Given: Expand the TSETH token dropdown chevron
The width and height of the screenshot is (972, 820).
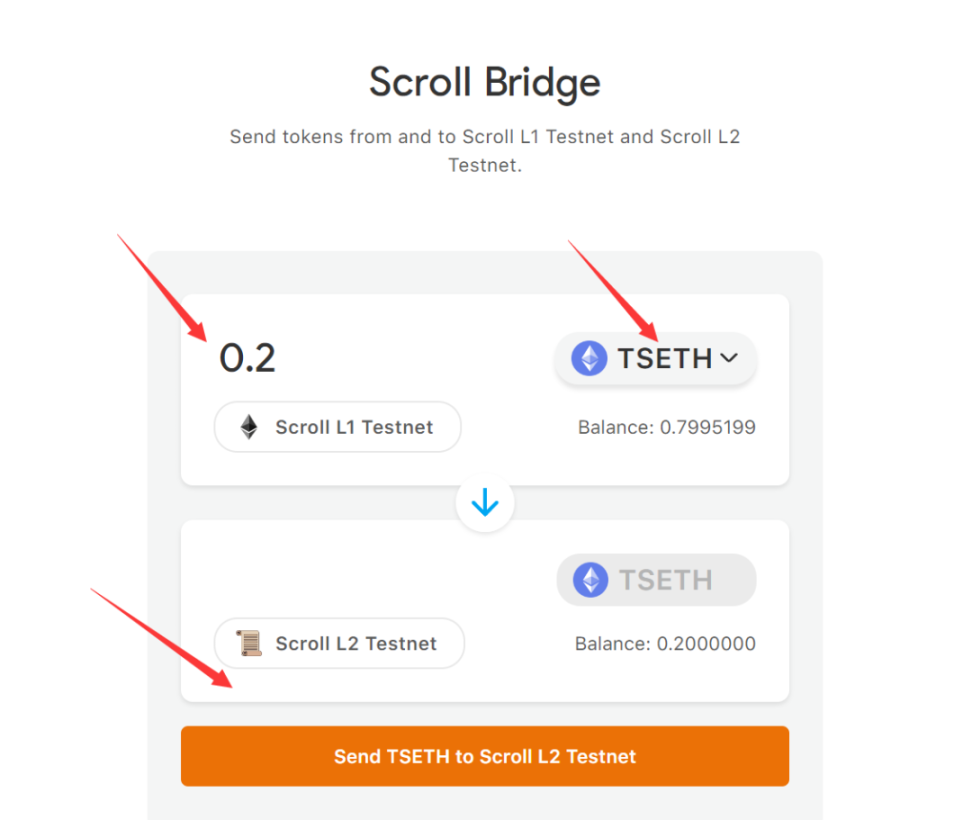Looking at the screenshot, I should point(730,358).
